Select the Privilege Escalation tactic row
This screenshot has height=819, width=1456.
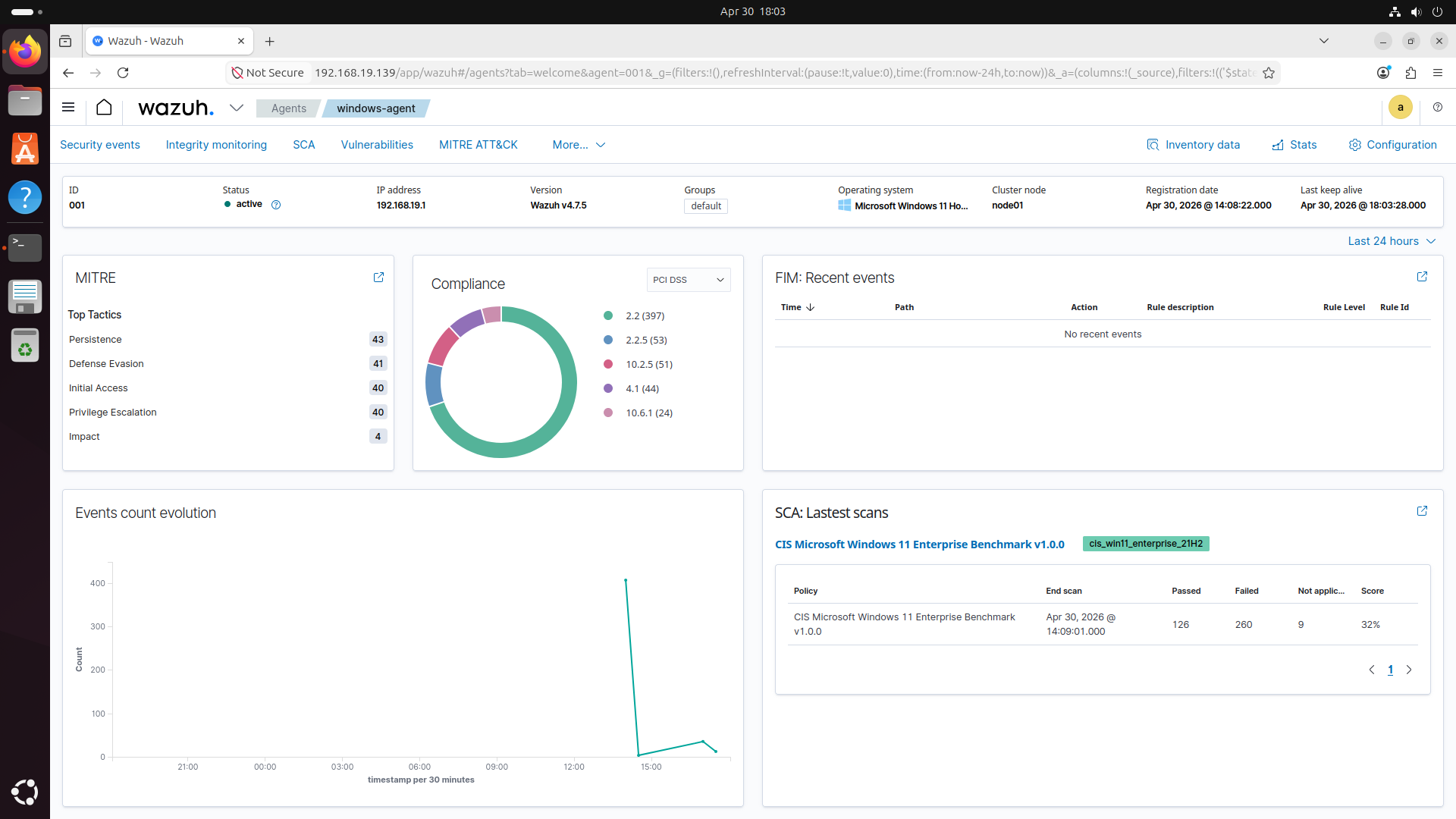(x=227, y=413)
